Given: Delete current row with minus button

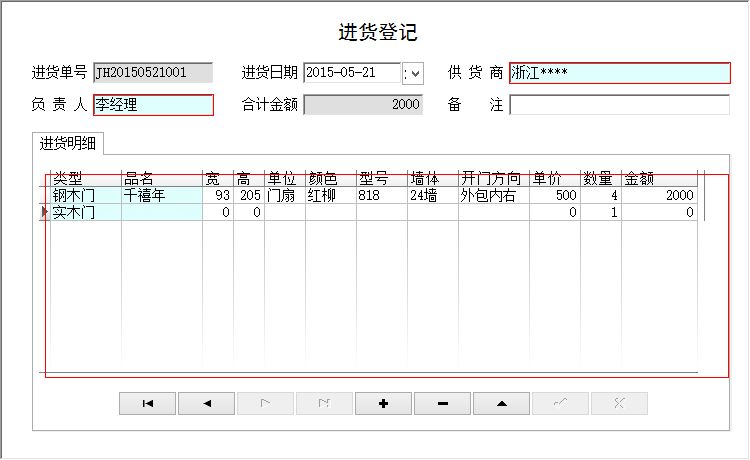Looking at the screenshot, I should 442,403.
